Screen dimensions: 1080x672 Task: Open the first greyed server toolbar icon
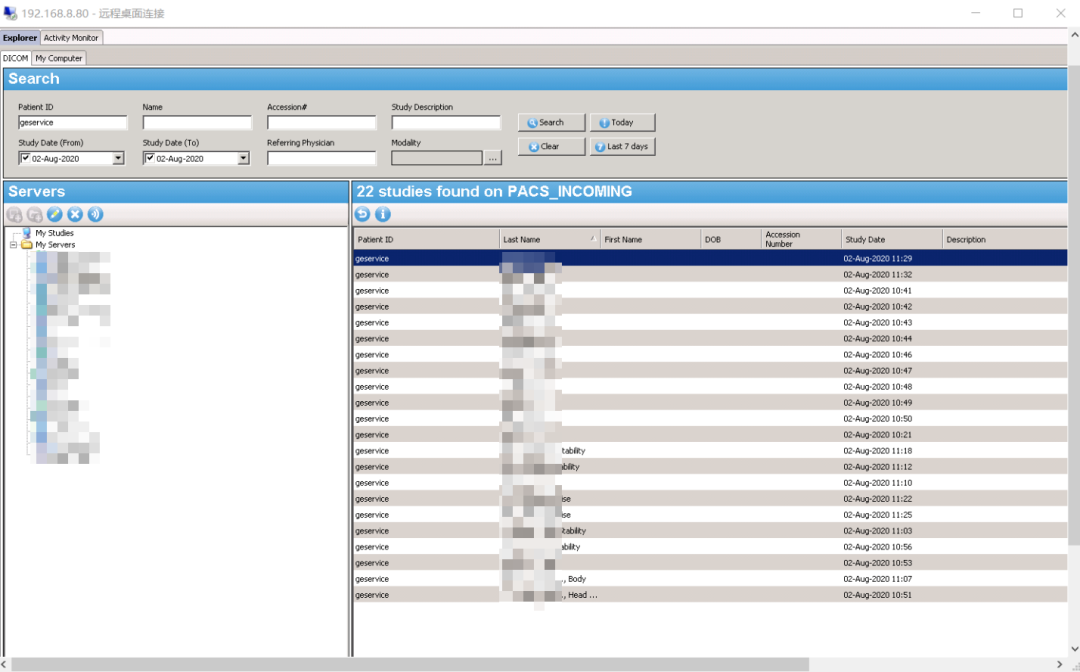coord(14,214)
